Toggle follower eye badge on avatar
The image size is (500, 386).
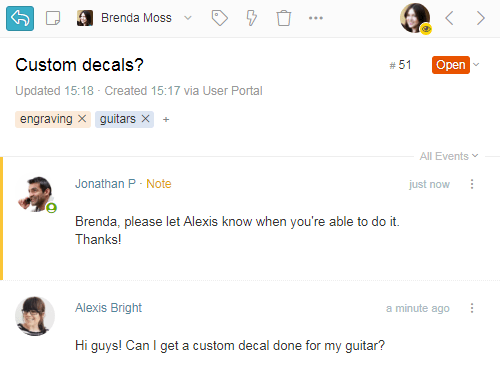[426, 29]
